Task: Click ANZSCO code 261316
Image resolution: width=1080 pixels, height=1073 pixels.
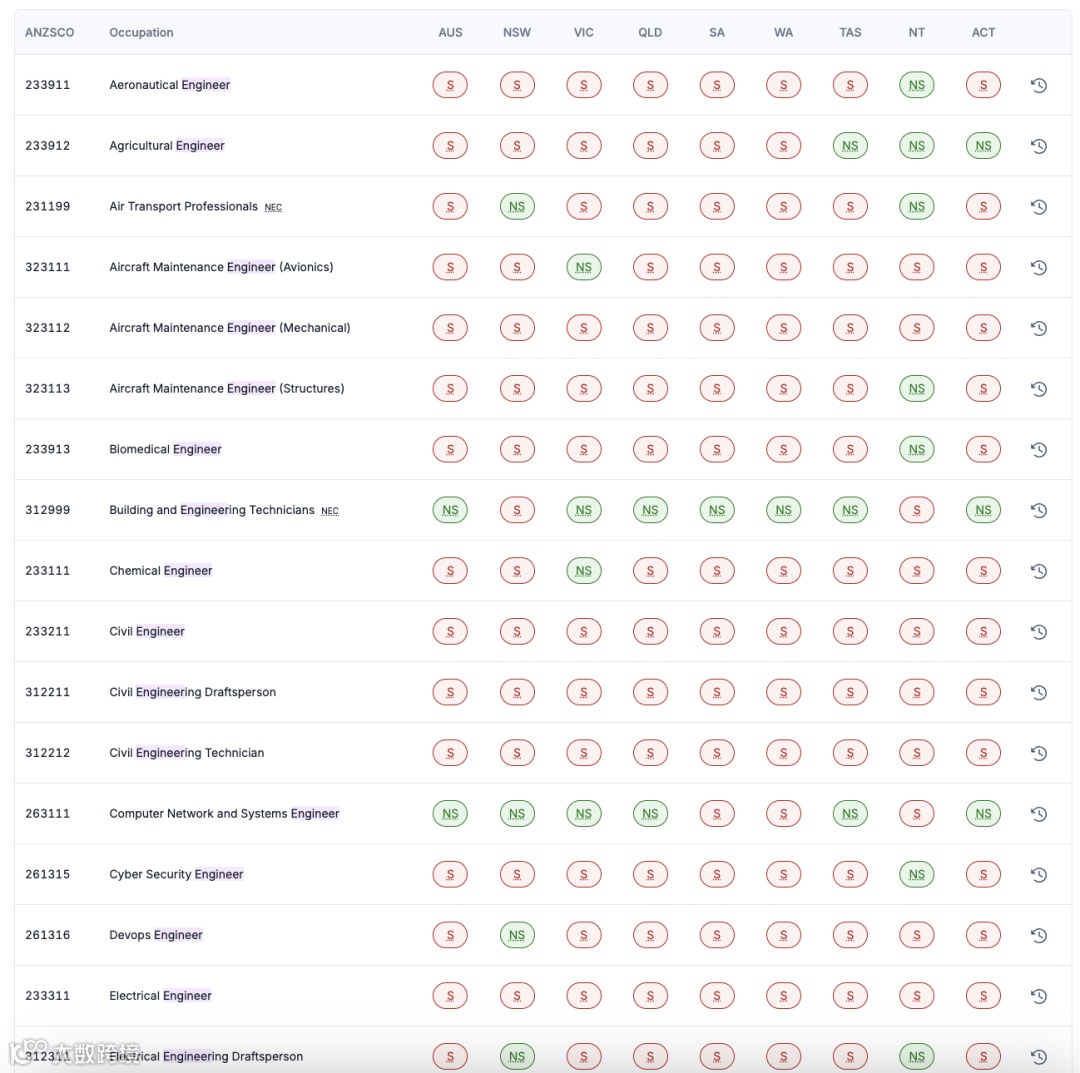Action: 48,935
